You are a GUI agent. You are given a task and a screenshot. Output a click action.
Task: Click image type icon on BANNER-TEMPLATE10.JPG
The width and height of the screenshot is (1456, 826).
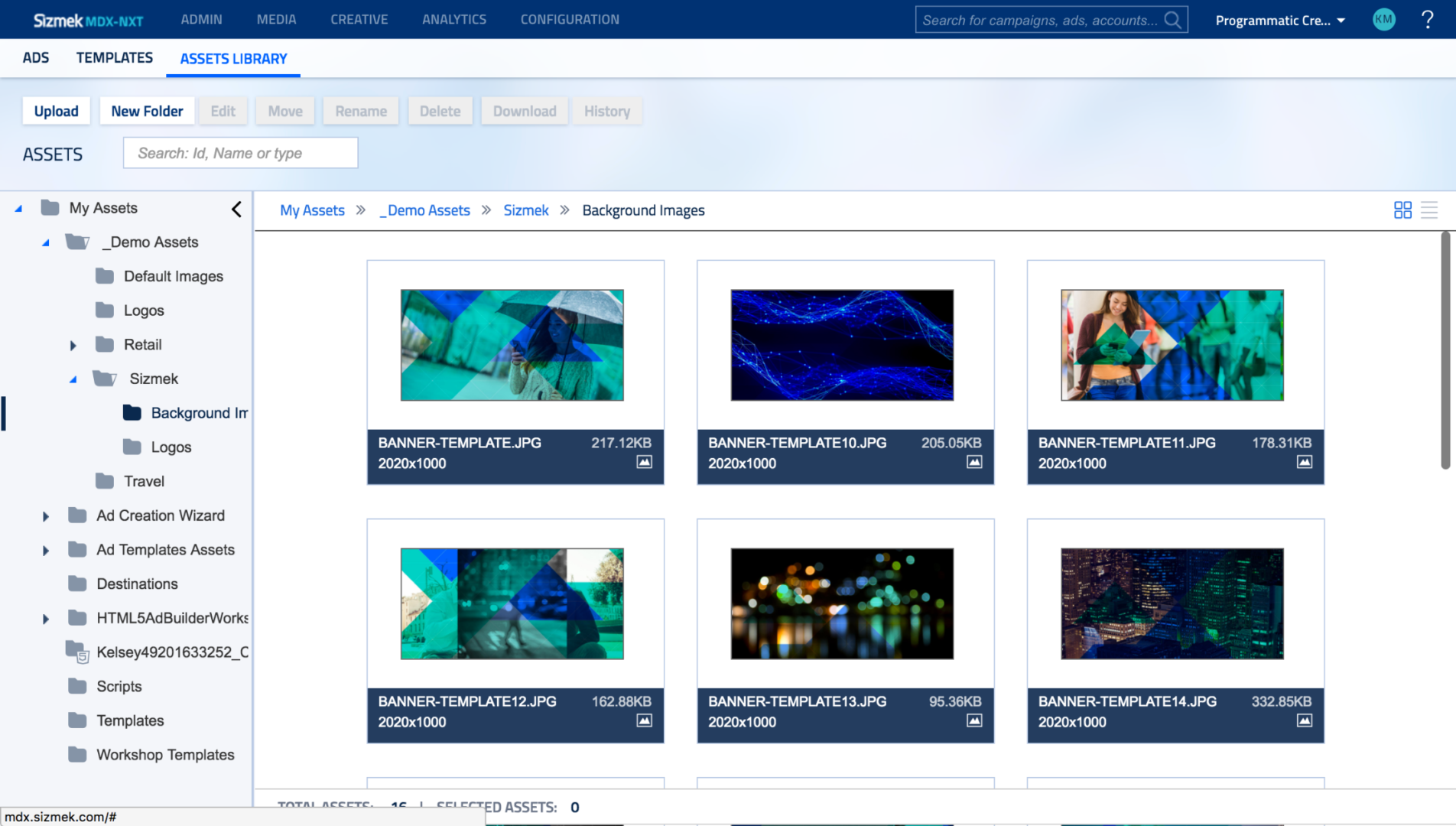974,462
